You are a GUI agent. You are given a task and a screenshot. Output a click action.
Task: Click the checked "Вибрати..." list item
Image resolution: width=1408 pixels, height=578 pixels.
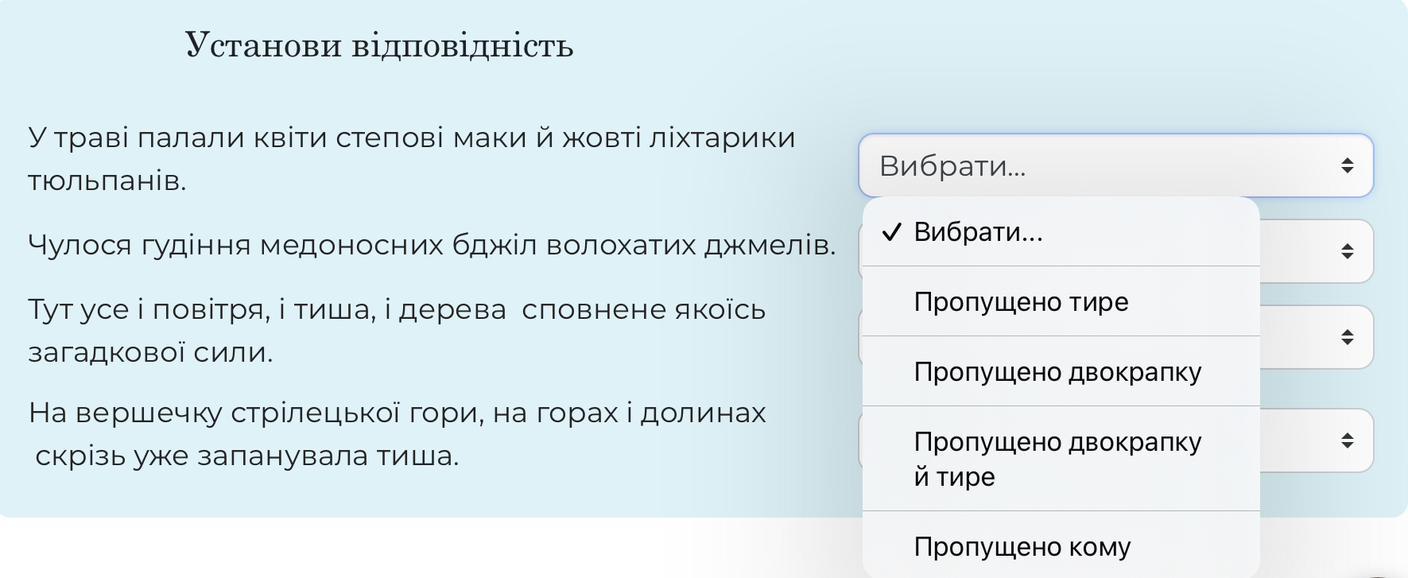[x=978, y=233]
